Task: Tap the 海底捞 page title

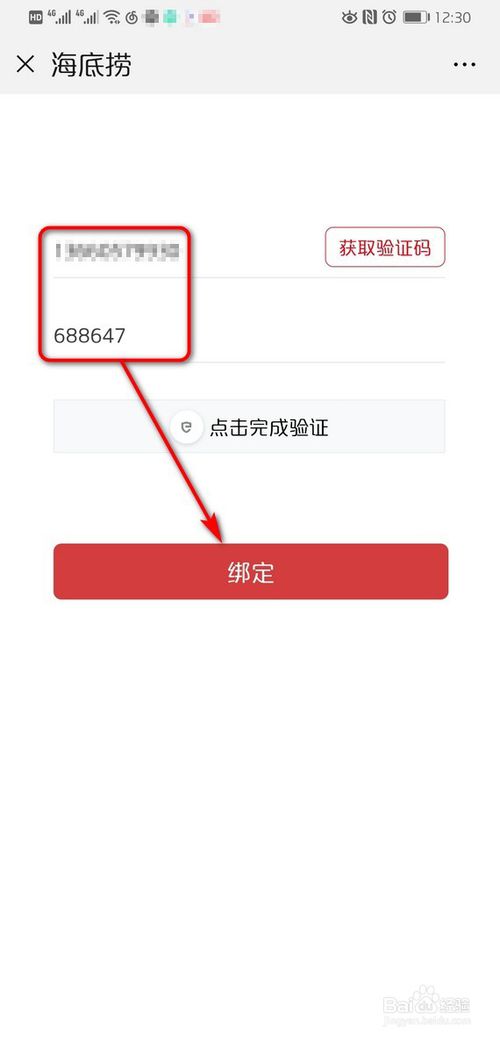Action: click(91, 65)
